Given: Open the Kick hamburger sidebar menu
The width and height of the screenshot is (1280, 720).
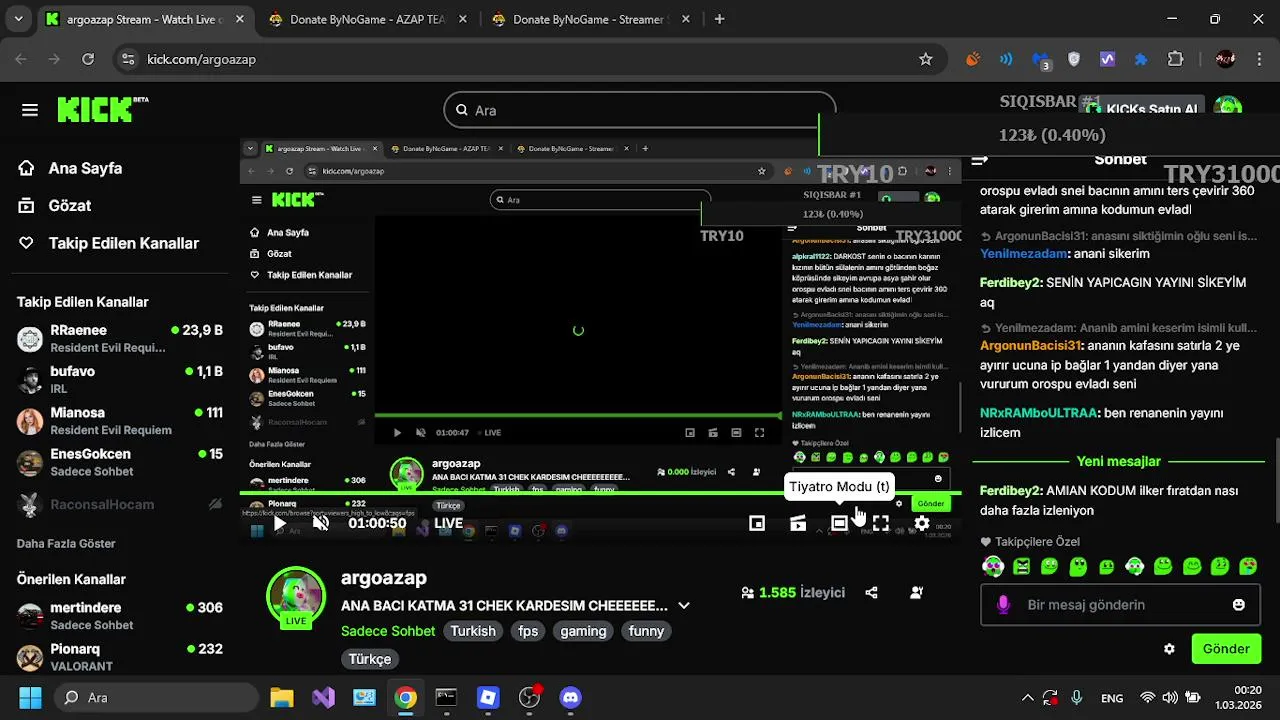Looking at the screenshot, I should point(30,110).
